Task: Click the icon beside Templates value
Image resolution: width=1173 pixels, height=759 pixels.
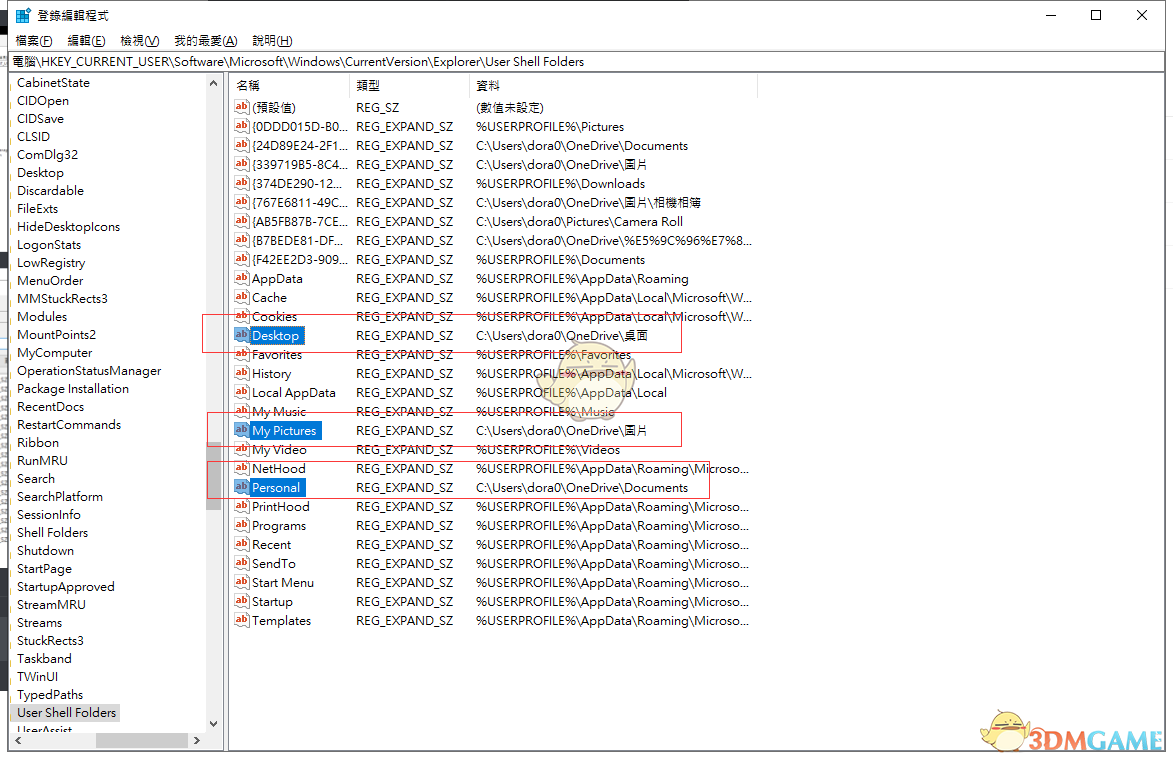Action: [x=241, y=620]
